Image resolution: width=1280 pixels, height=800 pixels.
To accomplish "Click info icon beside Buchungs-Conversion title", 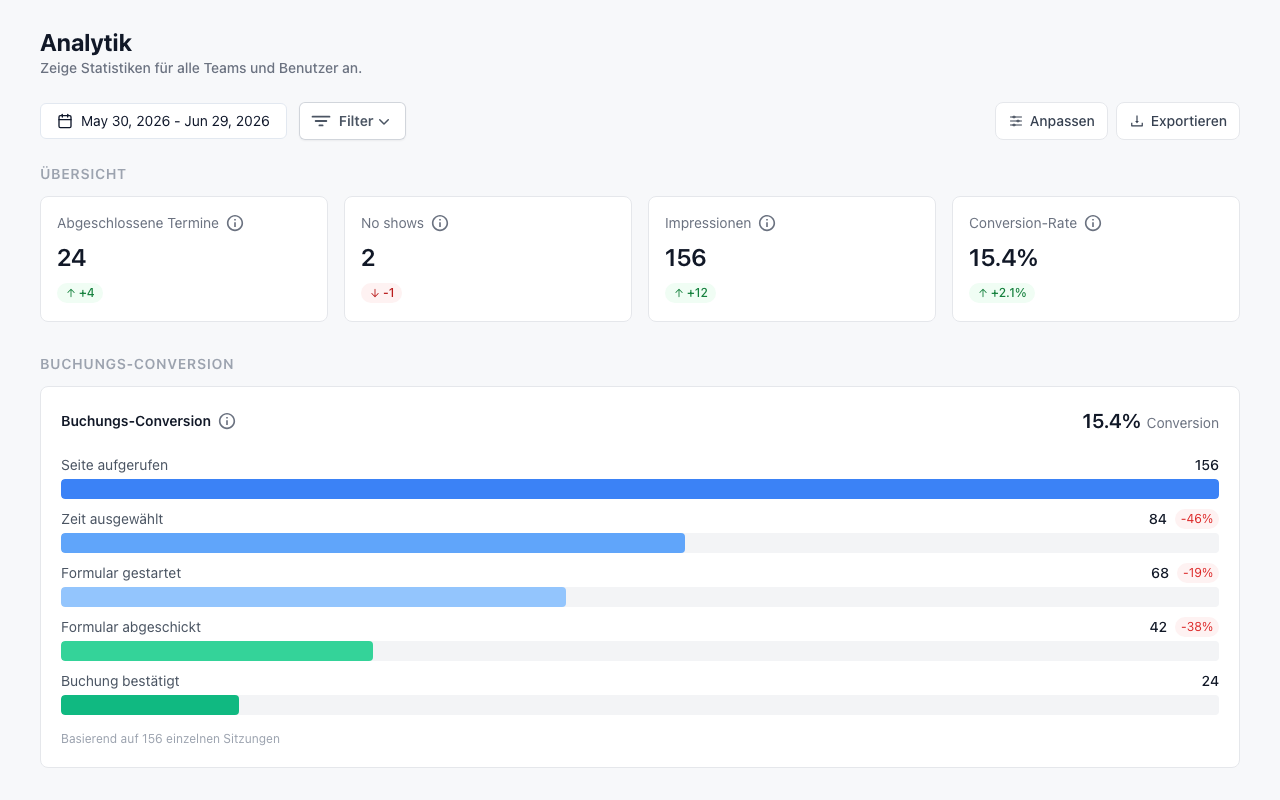I will pyautogui.click(x=227, y=421).
